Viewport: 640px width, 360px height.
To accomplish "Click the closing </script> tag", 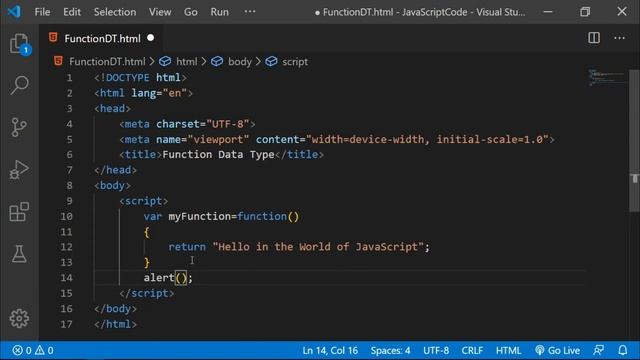I will (147, 293).
